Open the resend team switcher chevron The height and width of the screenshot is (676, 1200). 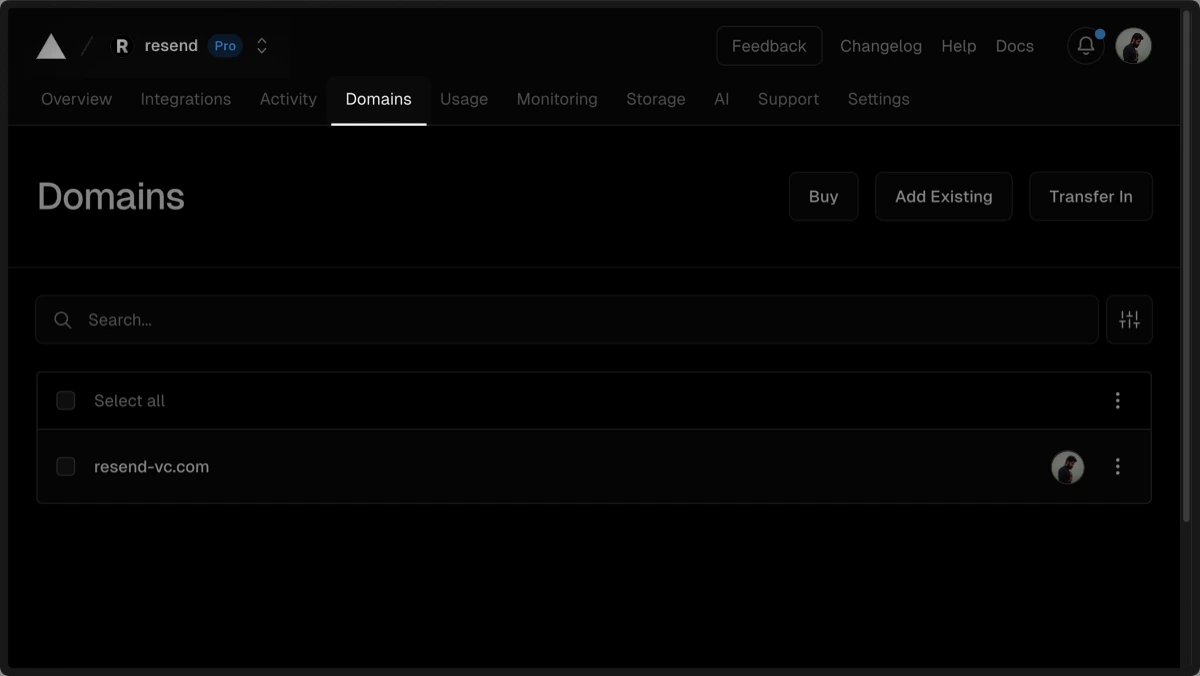click(260, 45)
